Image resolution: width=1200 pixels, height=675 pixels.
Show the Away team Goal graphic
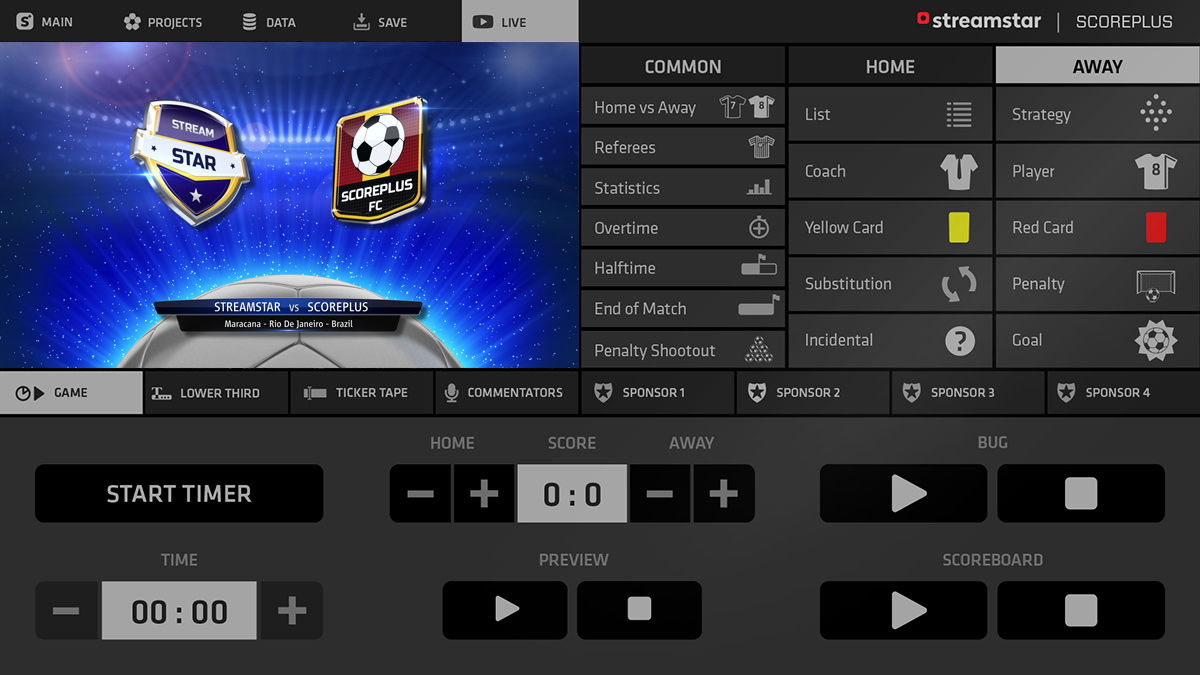pos(1096,340)
